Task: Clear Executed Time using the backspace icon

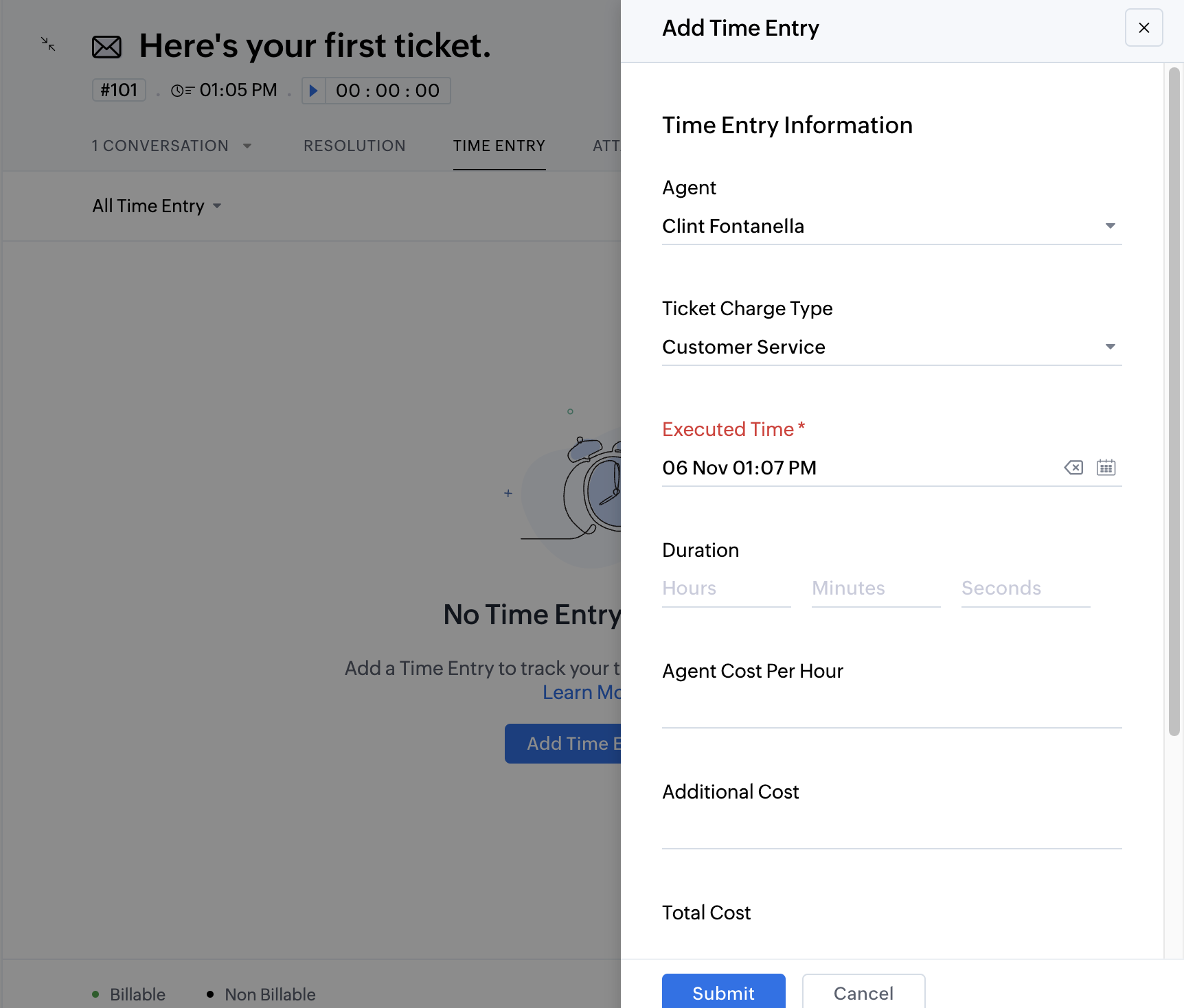Action: coord(1073,468)
